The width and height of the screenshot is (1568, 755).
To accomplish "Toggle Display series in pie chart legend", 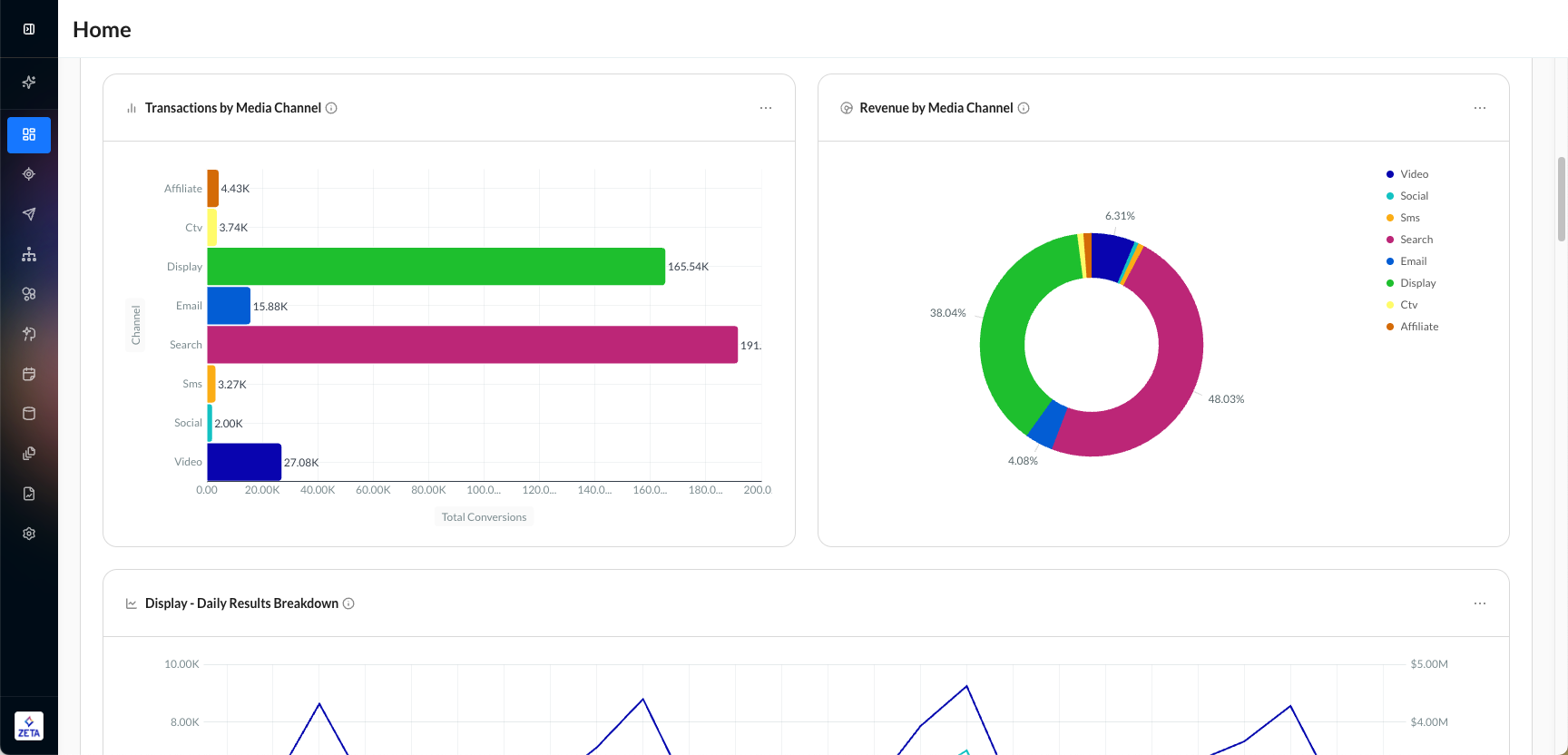I will [1417, 283].
